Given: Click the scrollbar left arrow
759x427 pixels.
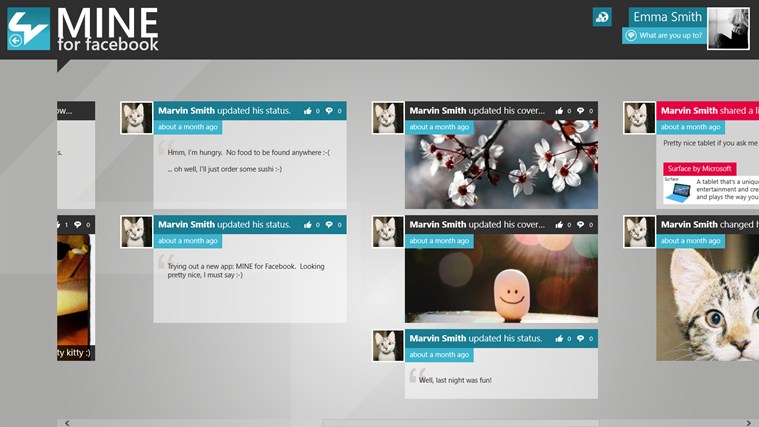Looking at the screenshot, I should 67,423.
